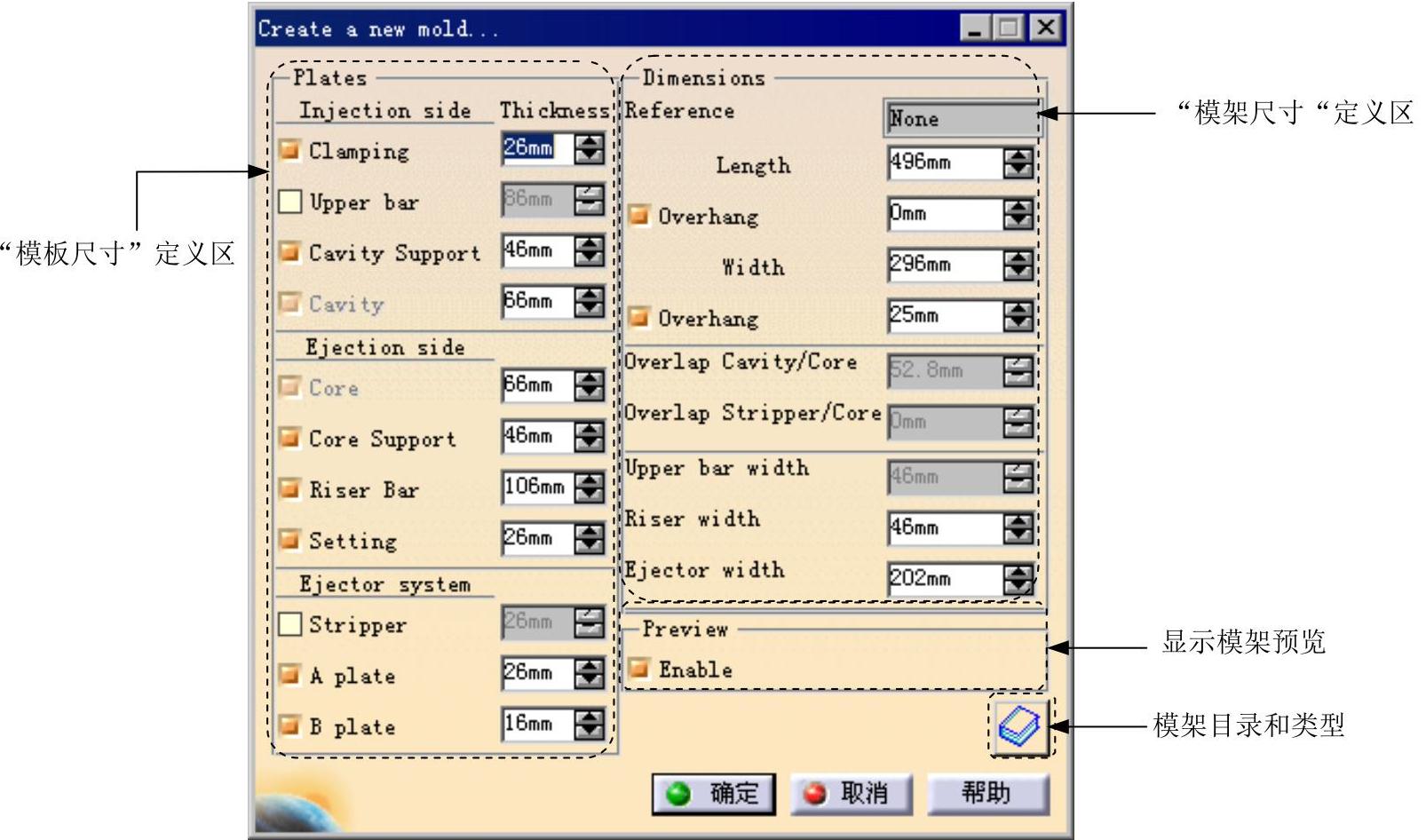Screen dimensions: 1426x840
Task: Click the Injection side heading
Action: pyautogui.click(x=384, y=110)
